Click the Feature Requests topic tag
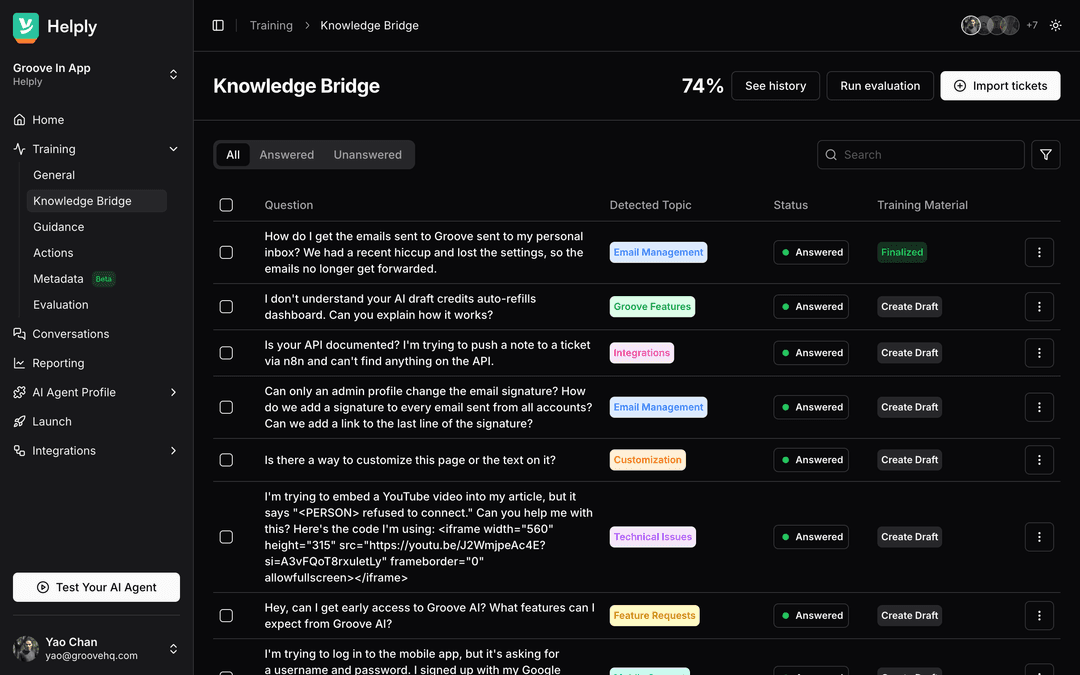1080x675 pixels. pos(654,616)
